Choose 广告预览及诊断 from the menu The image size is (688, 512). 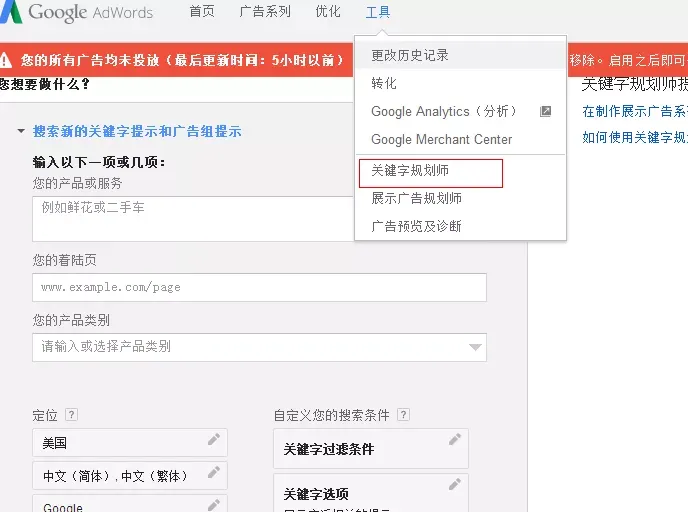pyautogui.click(x=460, y=226)
